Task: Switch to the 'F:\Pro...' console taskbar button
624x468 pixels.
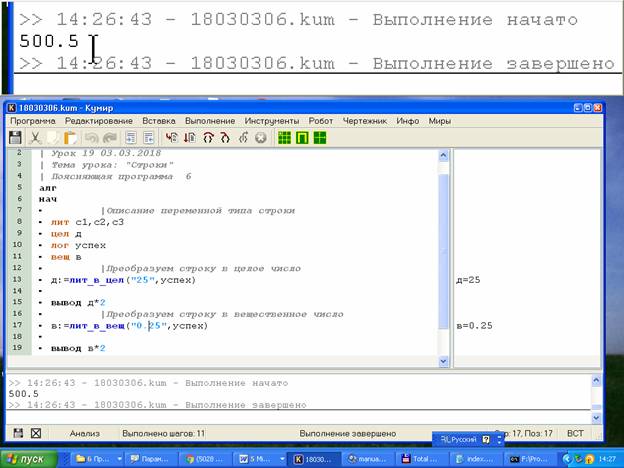Action: (529, 459)
